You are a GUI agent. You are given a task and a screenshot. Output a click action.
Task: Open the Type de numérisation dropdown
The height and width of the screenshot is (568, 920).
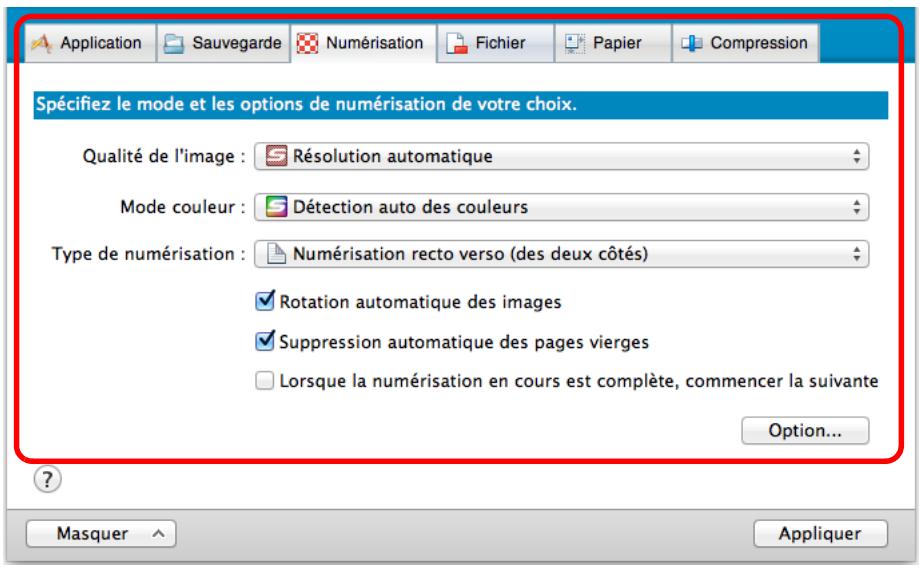[562, 255]
